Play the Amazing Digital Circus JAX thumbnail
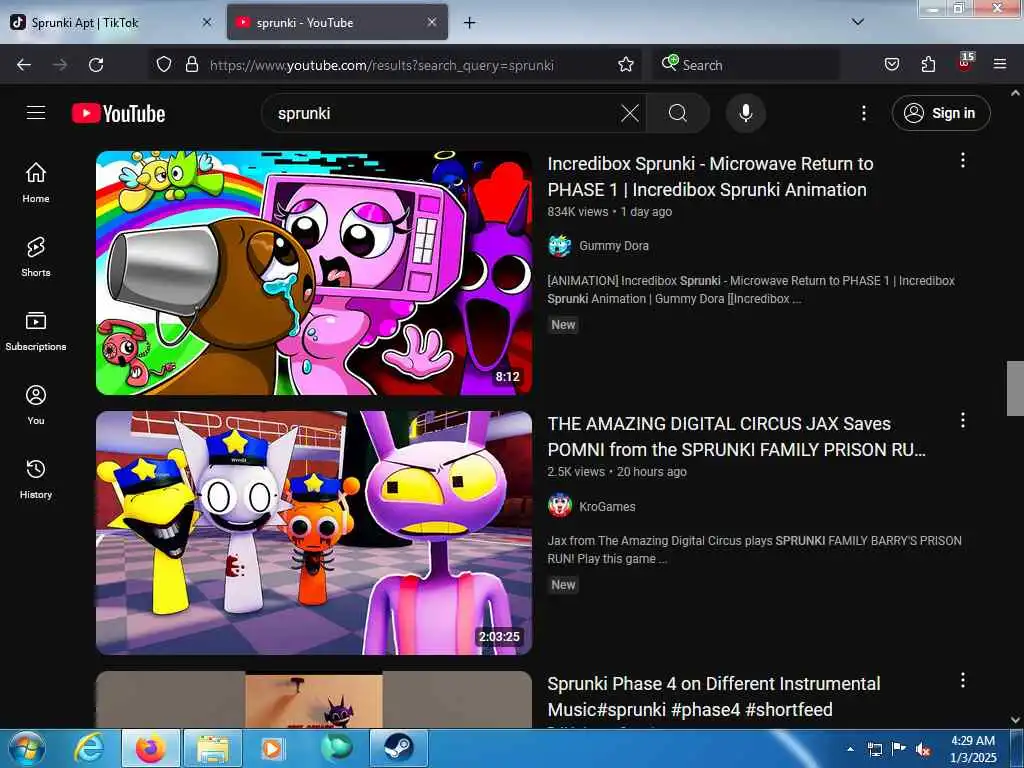 click(x=314, y=533)
